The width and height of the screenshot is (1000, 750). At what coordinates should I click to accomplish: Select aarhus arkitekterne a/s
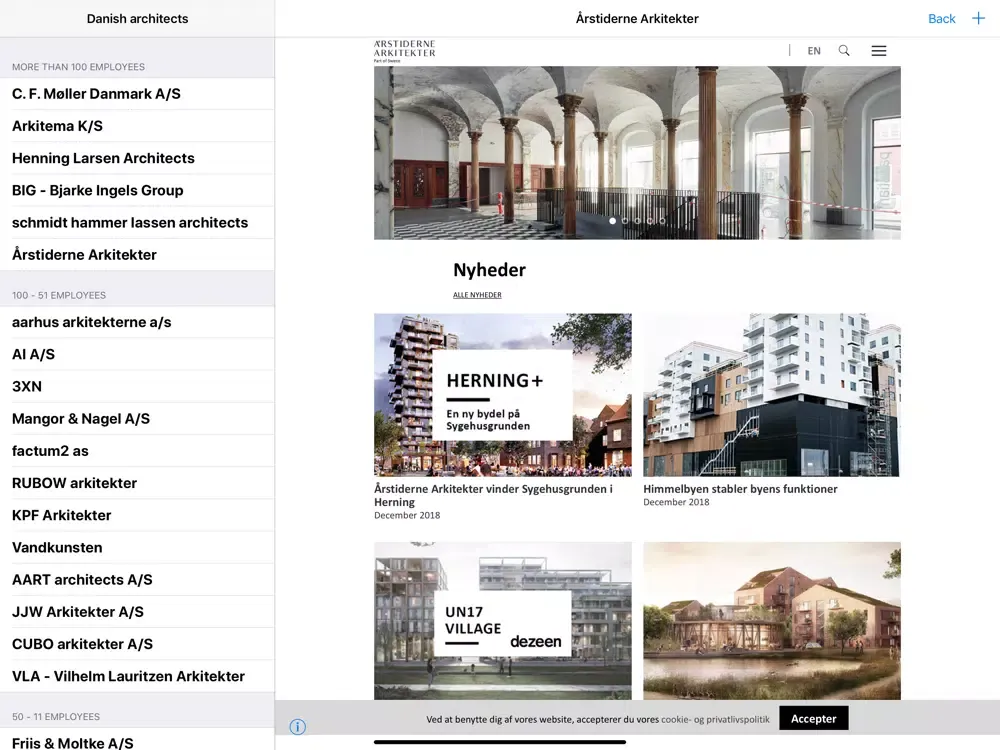(137, 322)
